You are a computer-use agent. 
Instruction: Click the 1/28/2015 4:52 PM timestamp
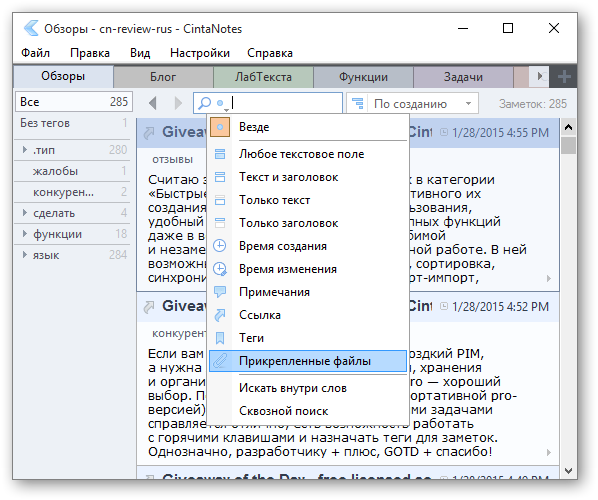[x=500, y=307]
